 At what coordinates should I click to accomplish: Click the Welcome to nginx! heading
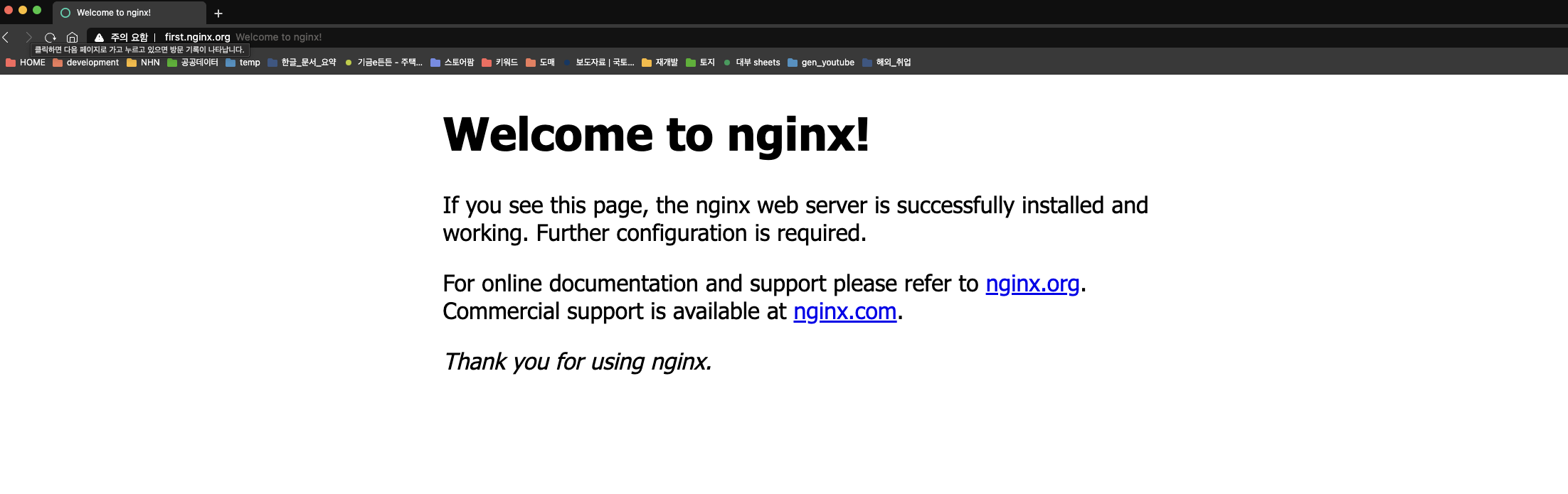pos(656,134)
